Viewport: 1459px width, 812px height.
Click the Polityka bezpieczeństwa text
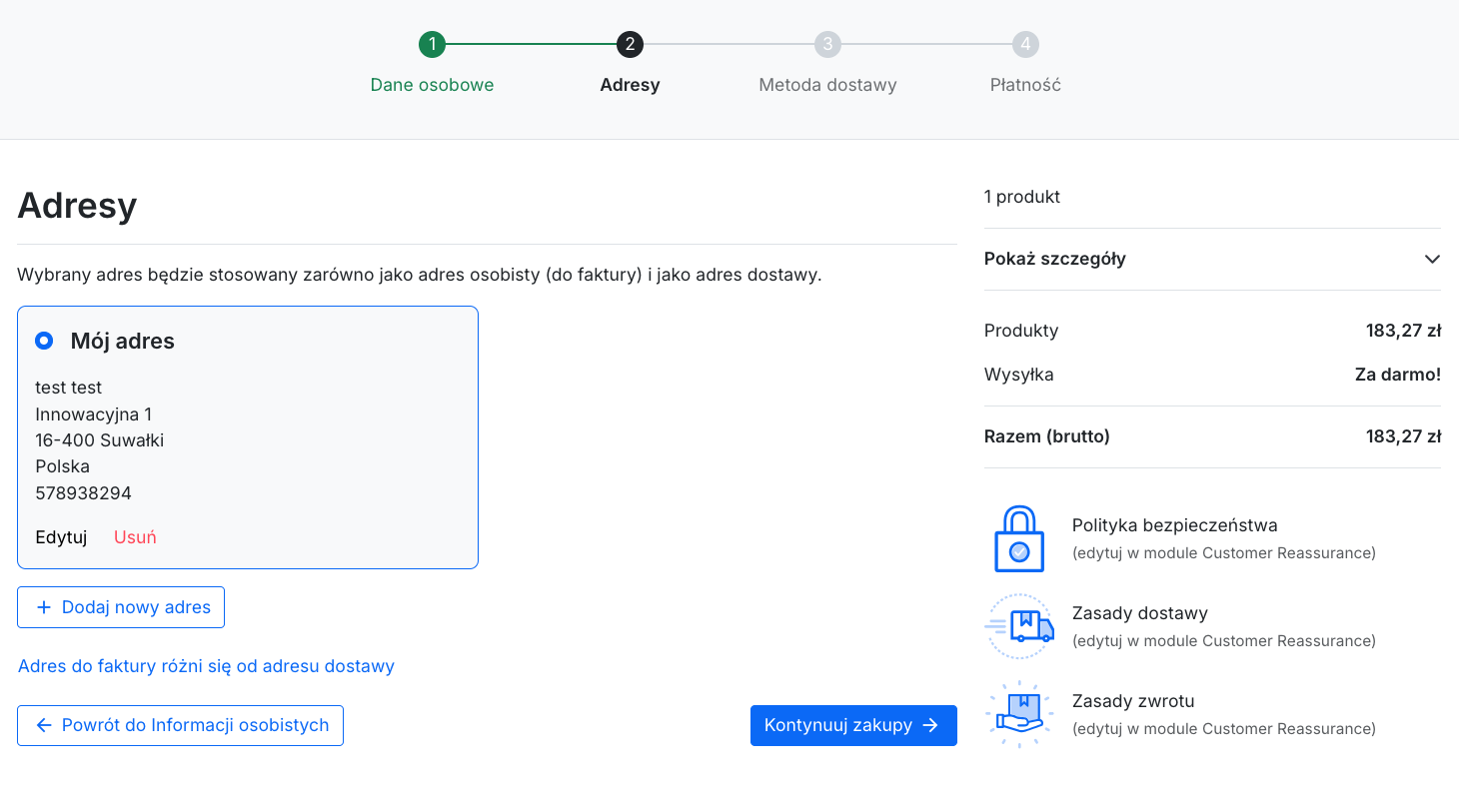[x=1174, y=525]
